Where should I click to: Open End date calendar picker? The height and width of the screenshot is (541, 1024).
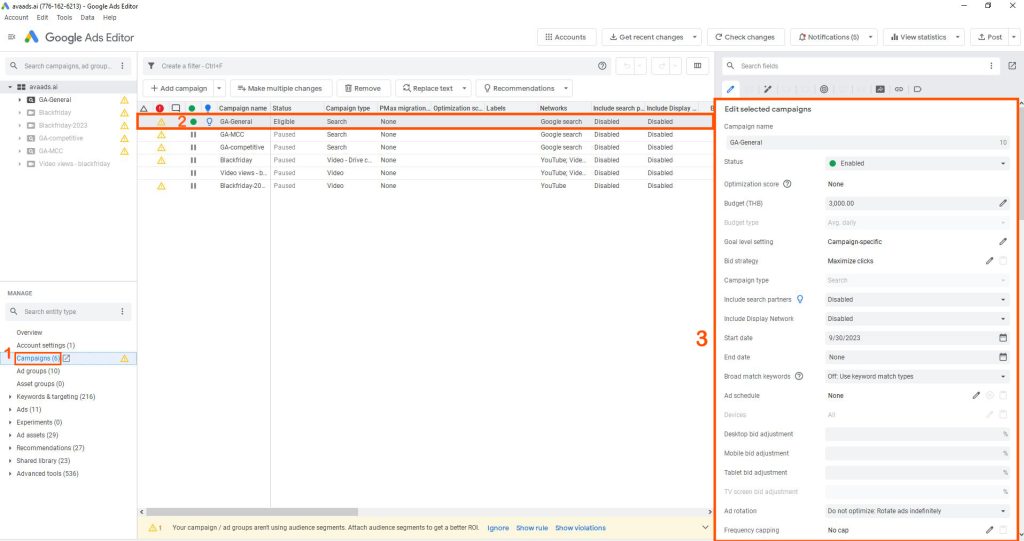coord(1002,357)
